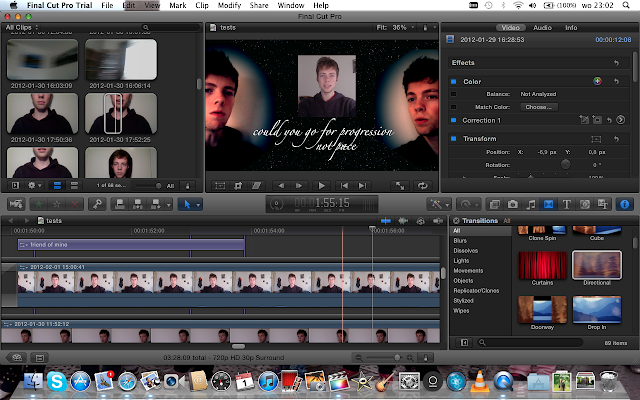The height and width of the screenshot is (400, 640).
Task: Open the edit mode dropdown arrow
Action: [x=169, y=204]
